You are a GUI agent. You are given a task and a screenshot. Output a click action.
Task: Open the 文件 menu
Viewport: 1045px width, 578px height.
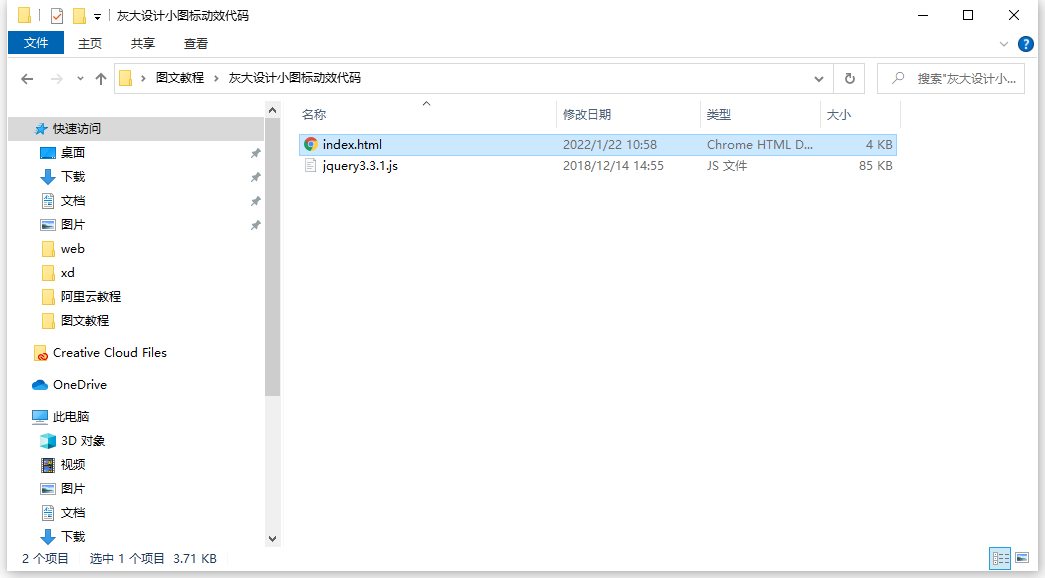click(35, 43)
